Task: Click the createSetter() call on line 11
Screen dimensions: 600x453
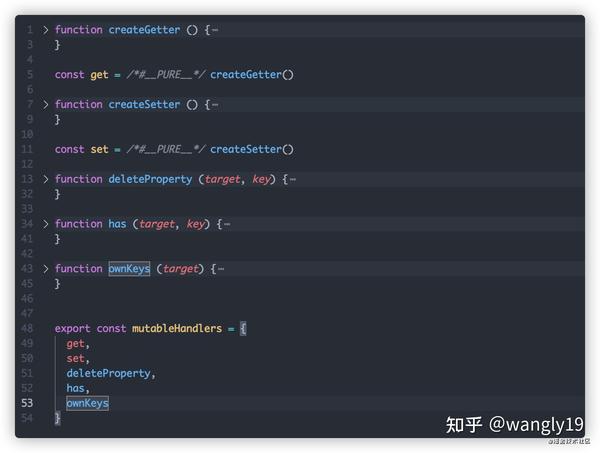Action: (251, 150)
